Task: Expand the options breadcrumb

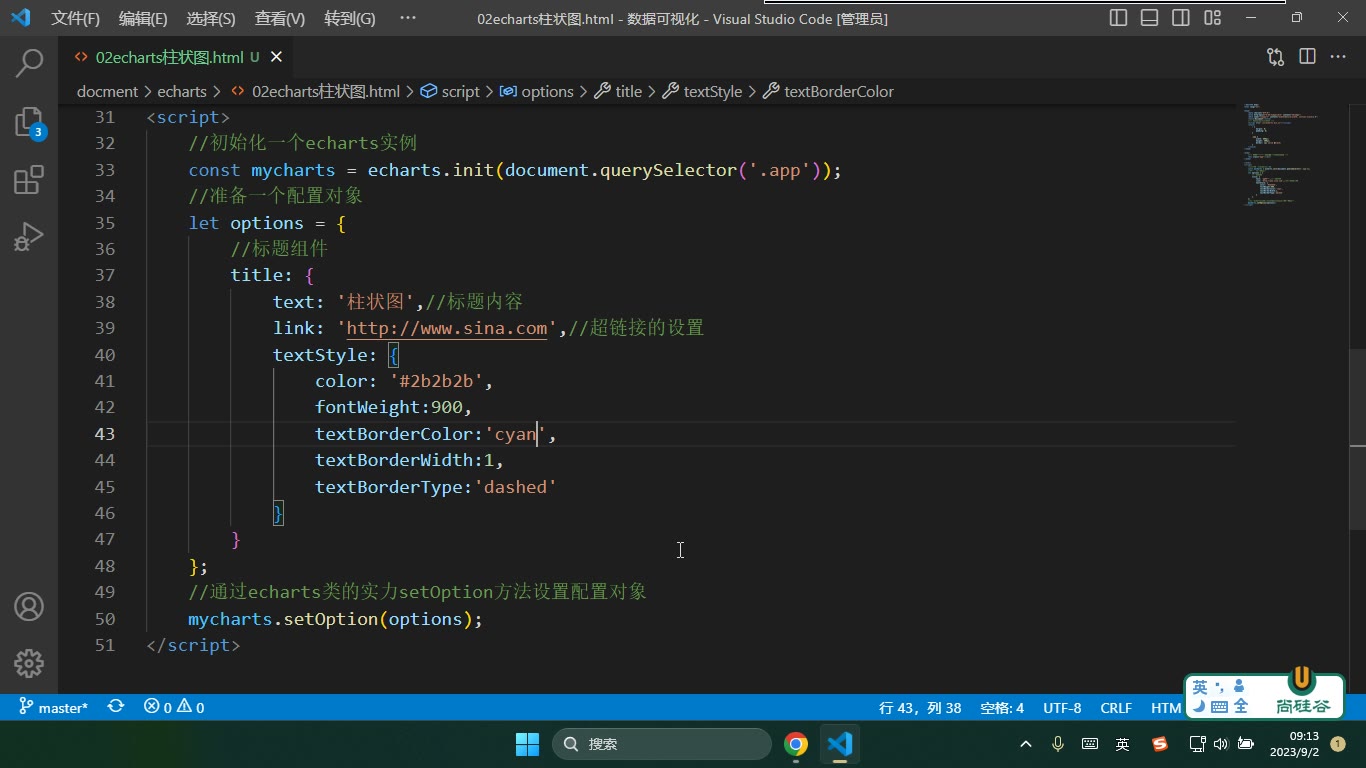Action: (537, 91)
